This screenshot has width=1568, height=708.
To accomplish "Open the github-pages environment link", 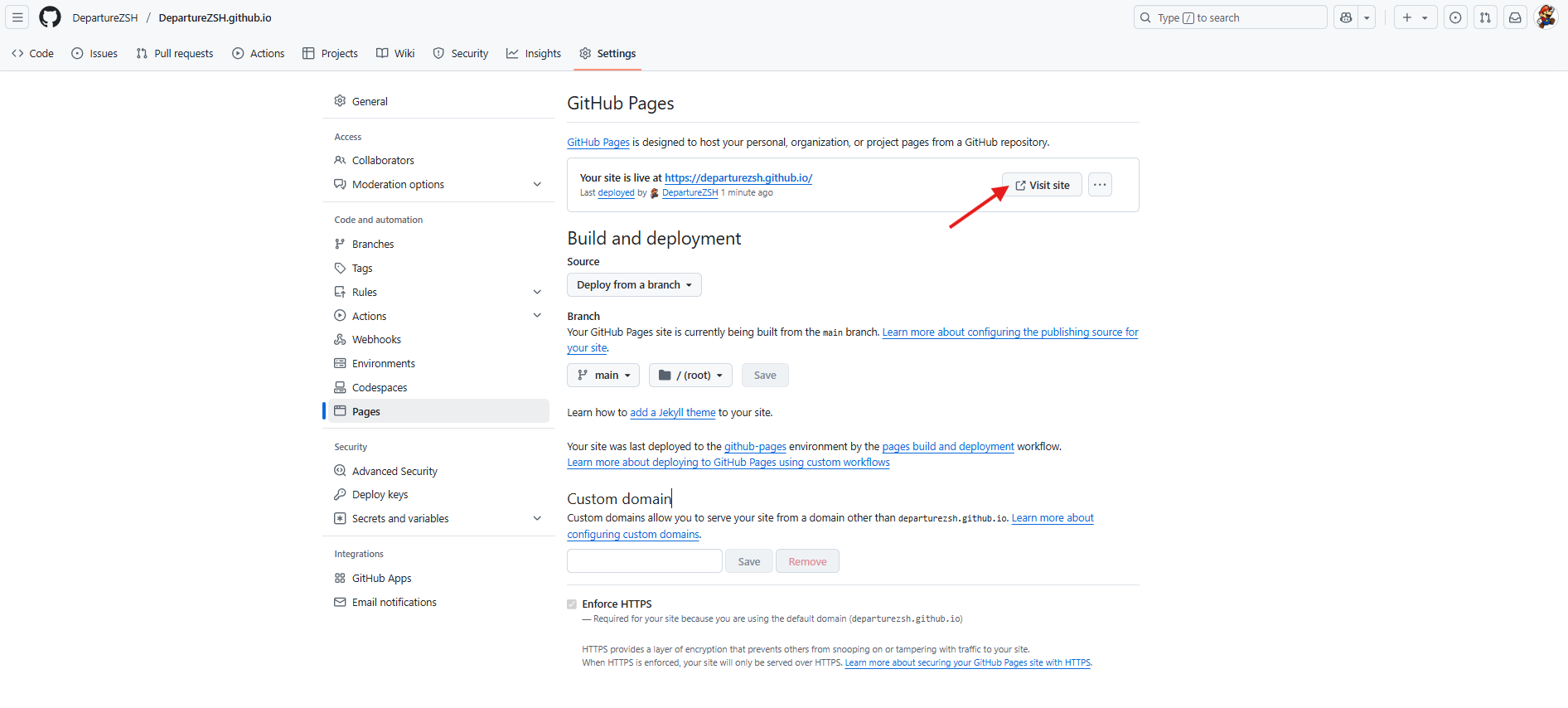I will [755, 446].
